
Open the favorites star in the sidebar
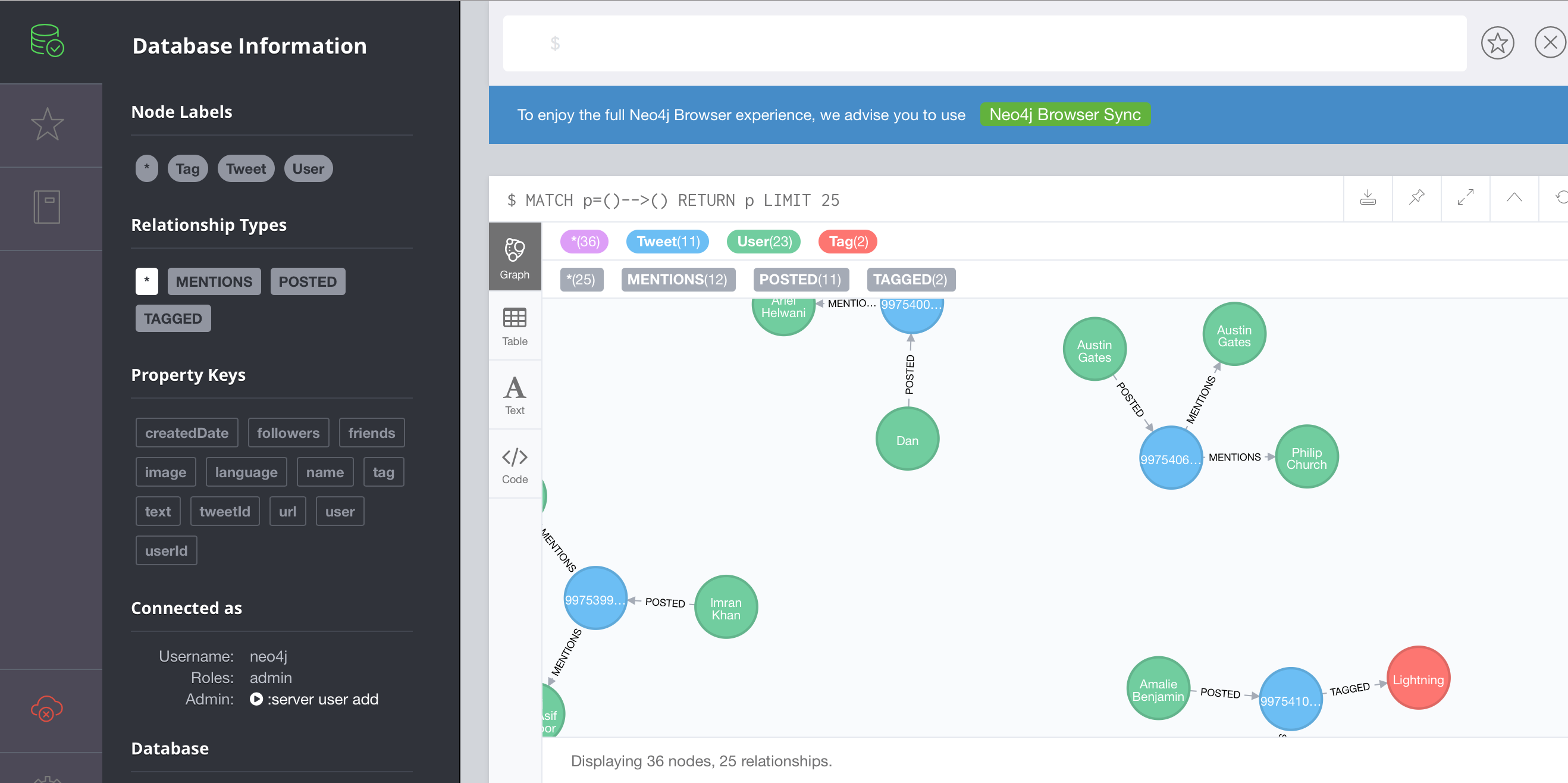click(48, 124)
